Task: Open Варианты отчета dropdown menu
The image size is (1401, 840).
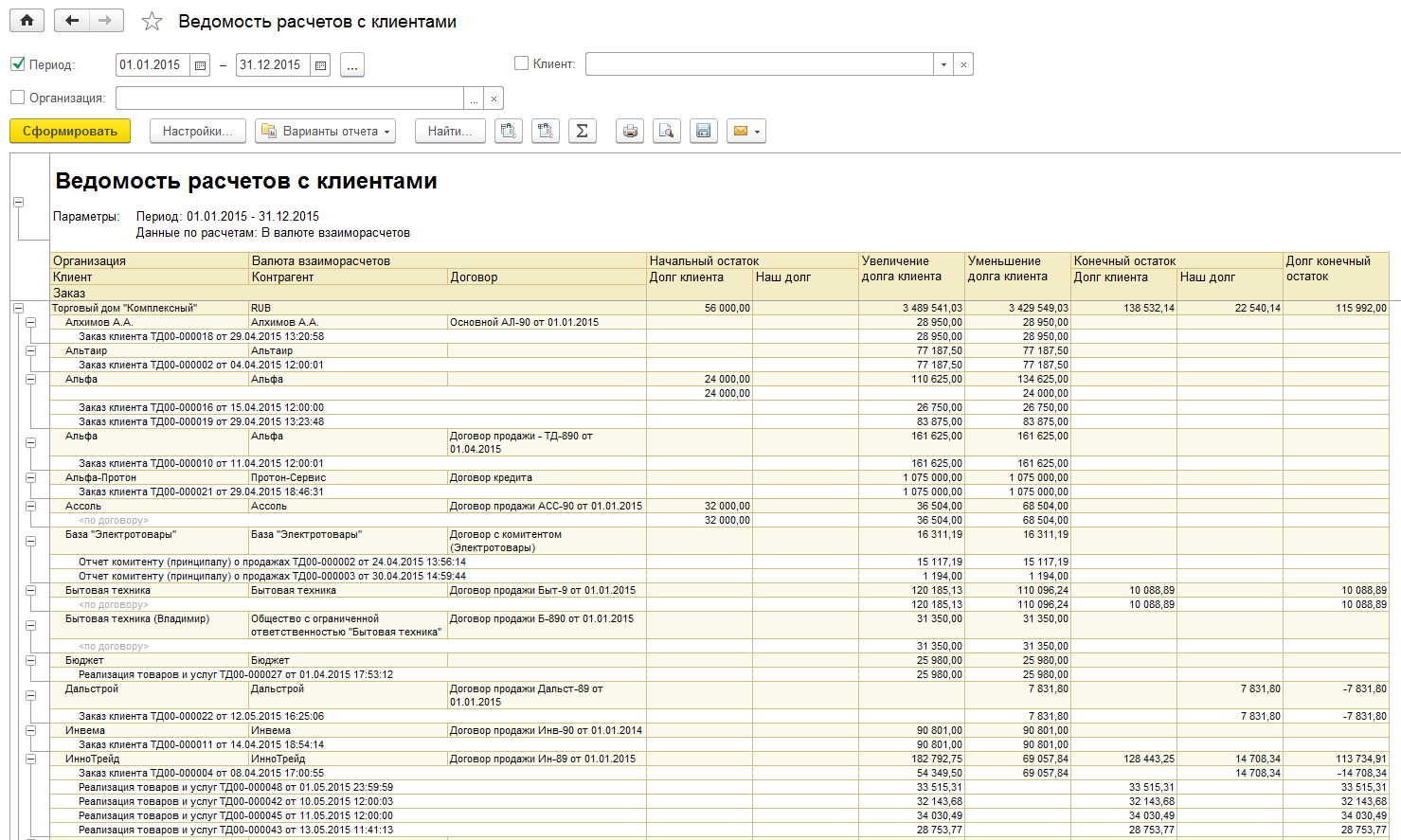Action: click(x=325, y=131)
